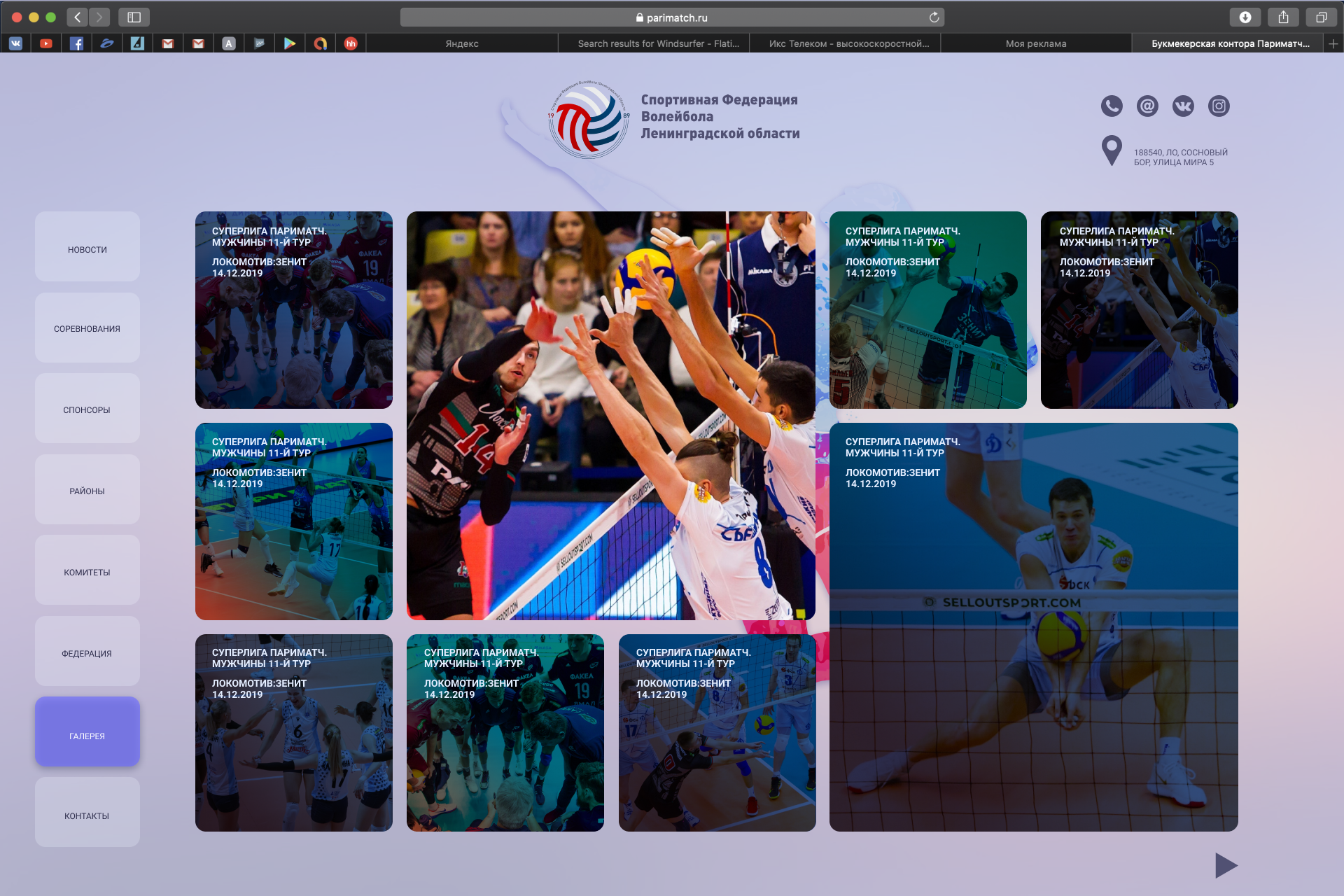Open the federation's VK page icon
The height and width of the screenshot is (896, 1344).
pyautogui.click(x=1183, y=106)
